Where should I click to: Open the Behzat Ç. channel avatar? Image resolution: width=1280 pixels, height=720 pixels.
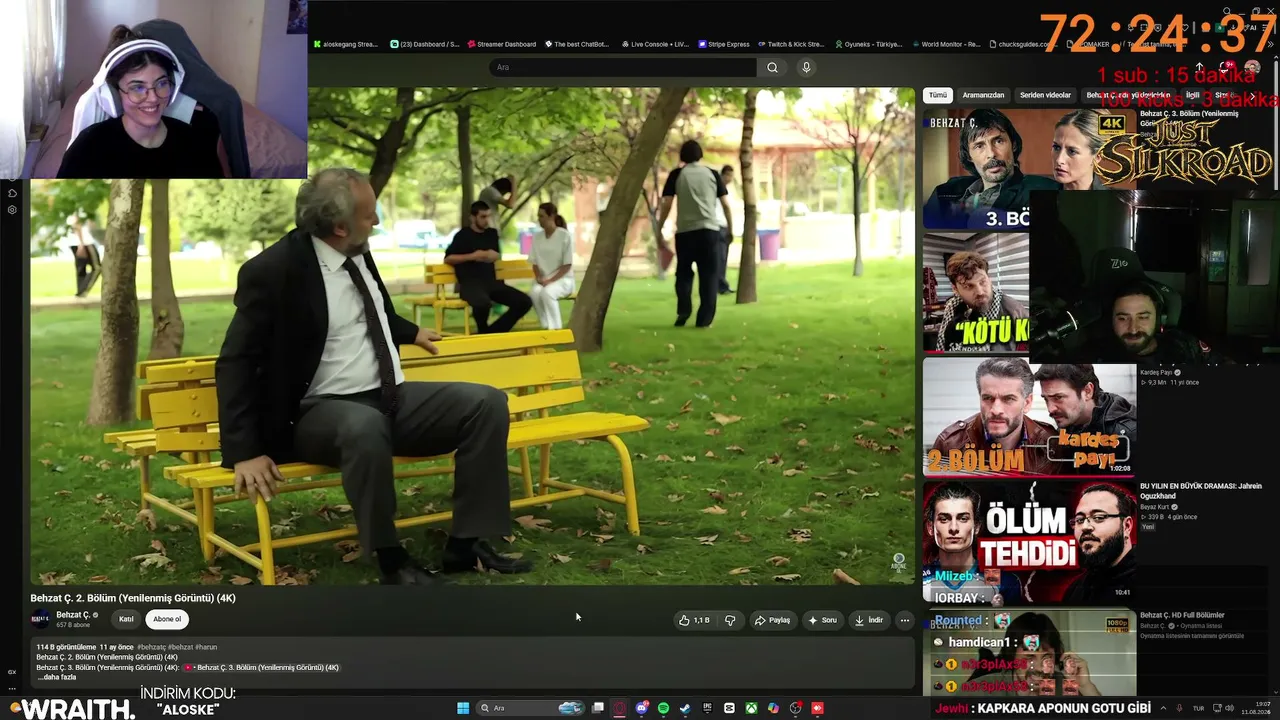(x=41, y=619)
